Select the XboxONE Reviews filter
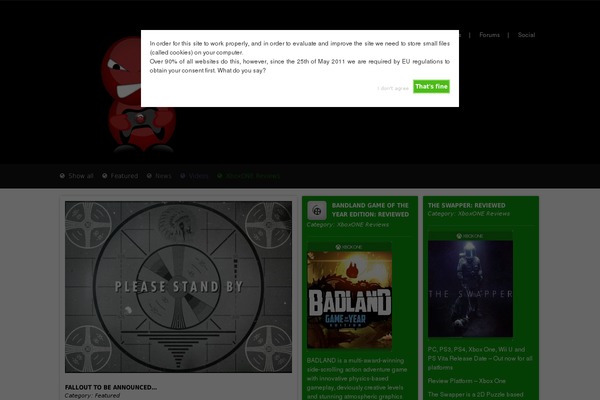 click(253, 176)
